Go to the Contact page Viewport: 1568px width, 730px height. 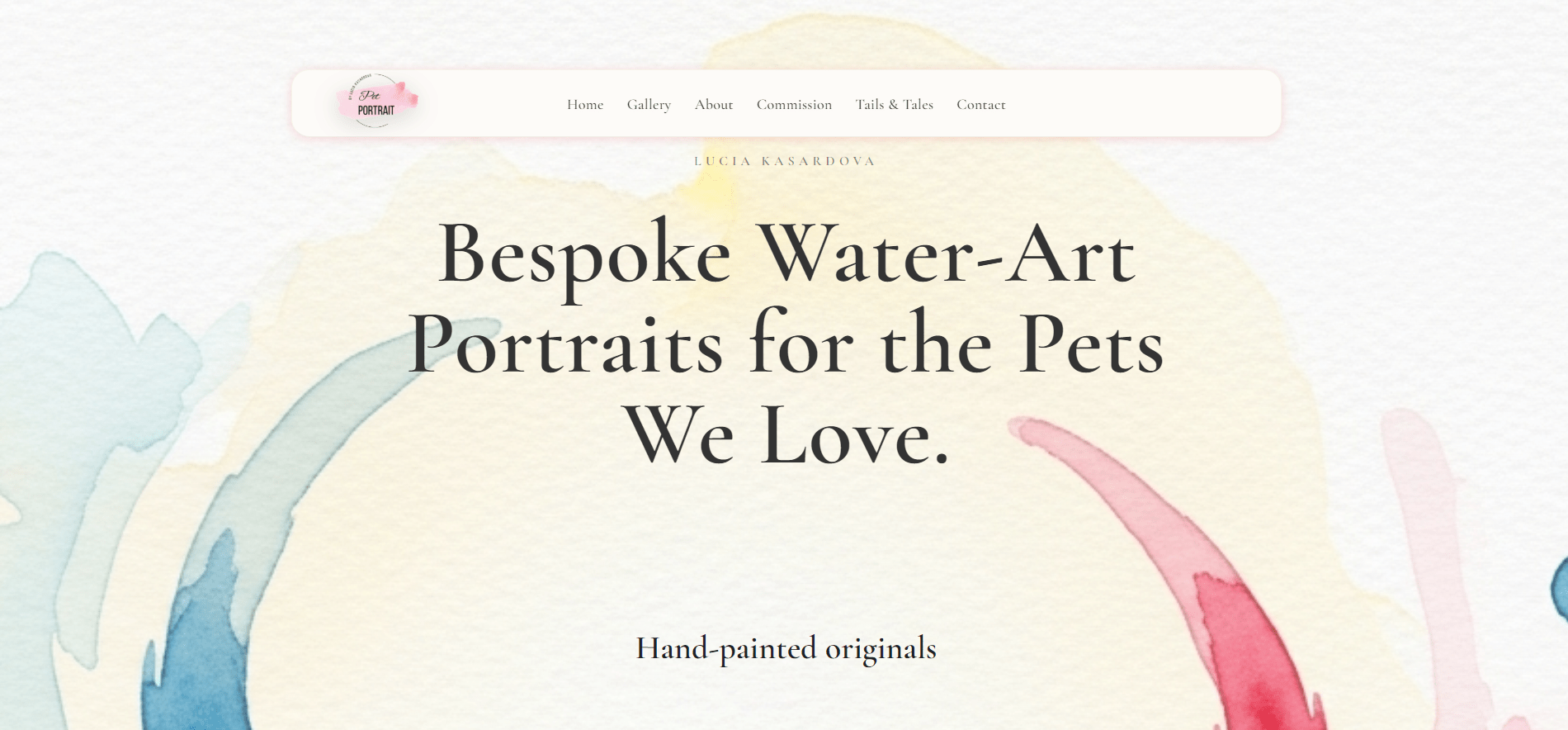980,104
